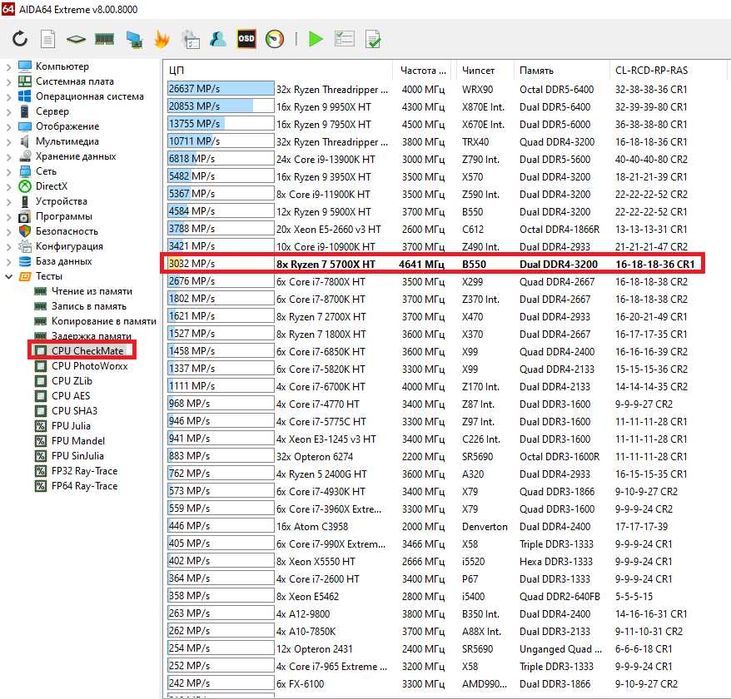Click the network computers toolbar icon
Viewport: 731px width, 699px height.
tap(134, 39)
